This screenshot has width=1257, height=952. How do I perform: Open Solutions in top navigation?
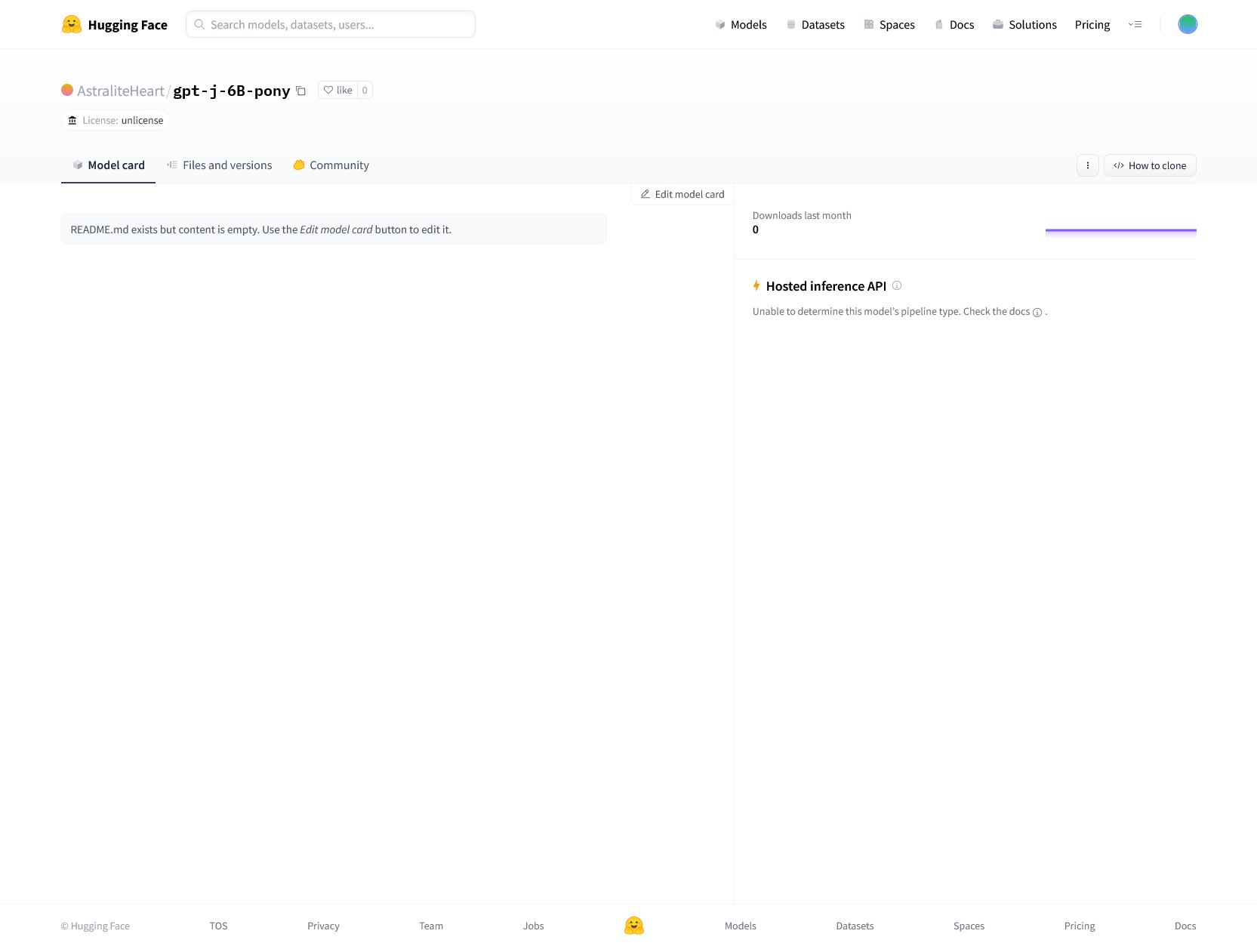[1024, 25]
